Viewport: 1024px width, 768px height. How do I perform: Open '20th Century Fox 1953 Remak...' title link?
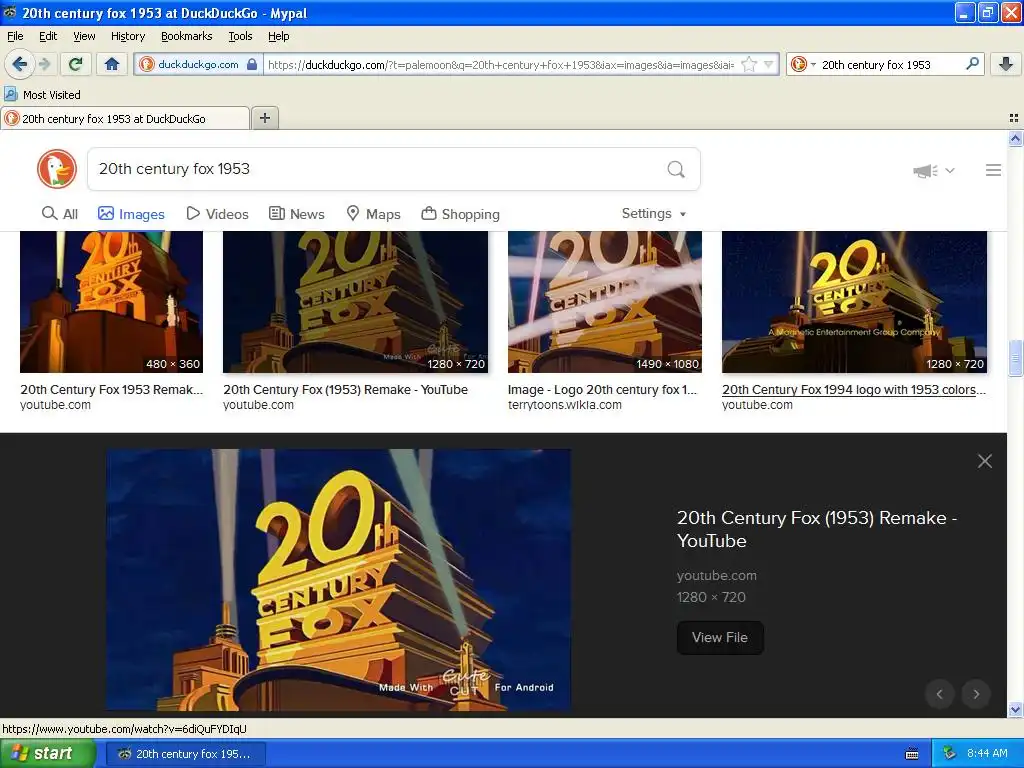coord(112,389)
